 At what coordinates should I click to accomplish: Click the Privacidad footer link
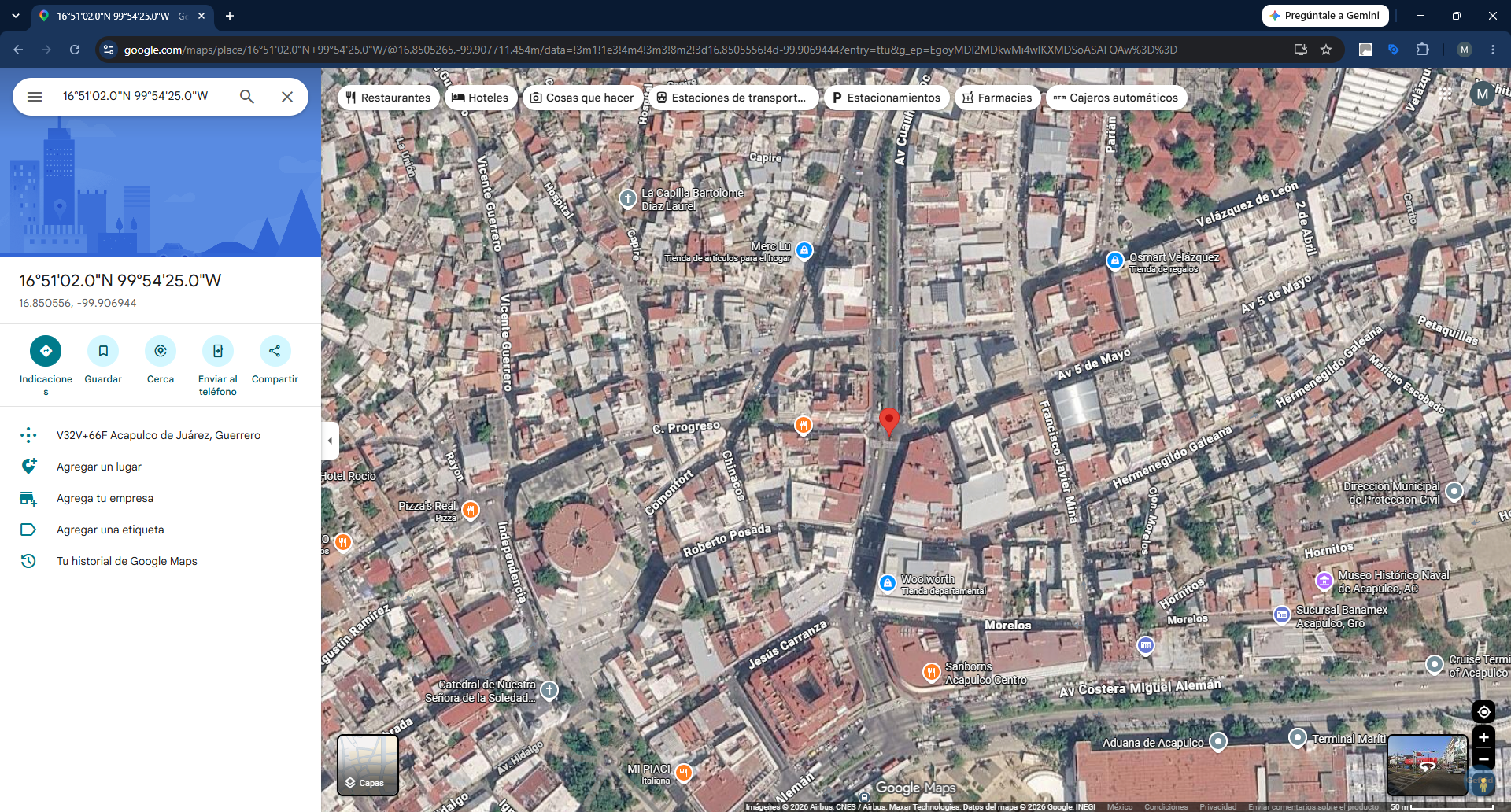pyautogui.click(x=1218, y=806)
